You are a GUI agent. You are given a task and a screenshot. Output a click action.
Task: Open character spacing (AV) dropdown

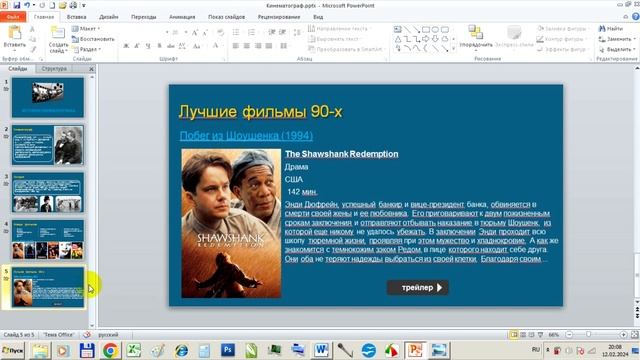[182, 46]
